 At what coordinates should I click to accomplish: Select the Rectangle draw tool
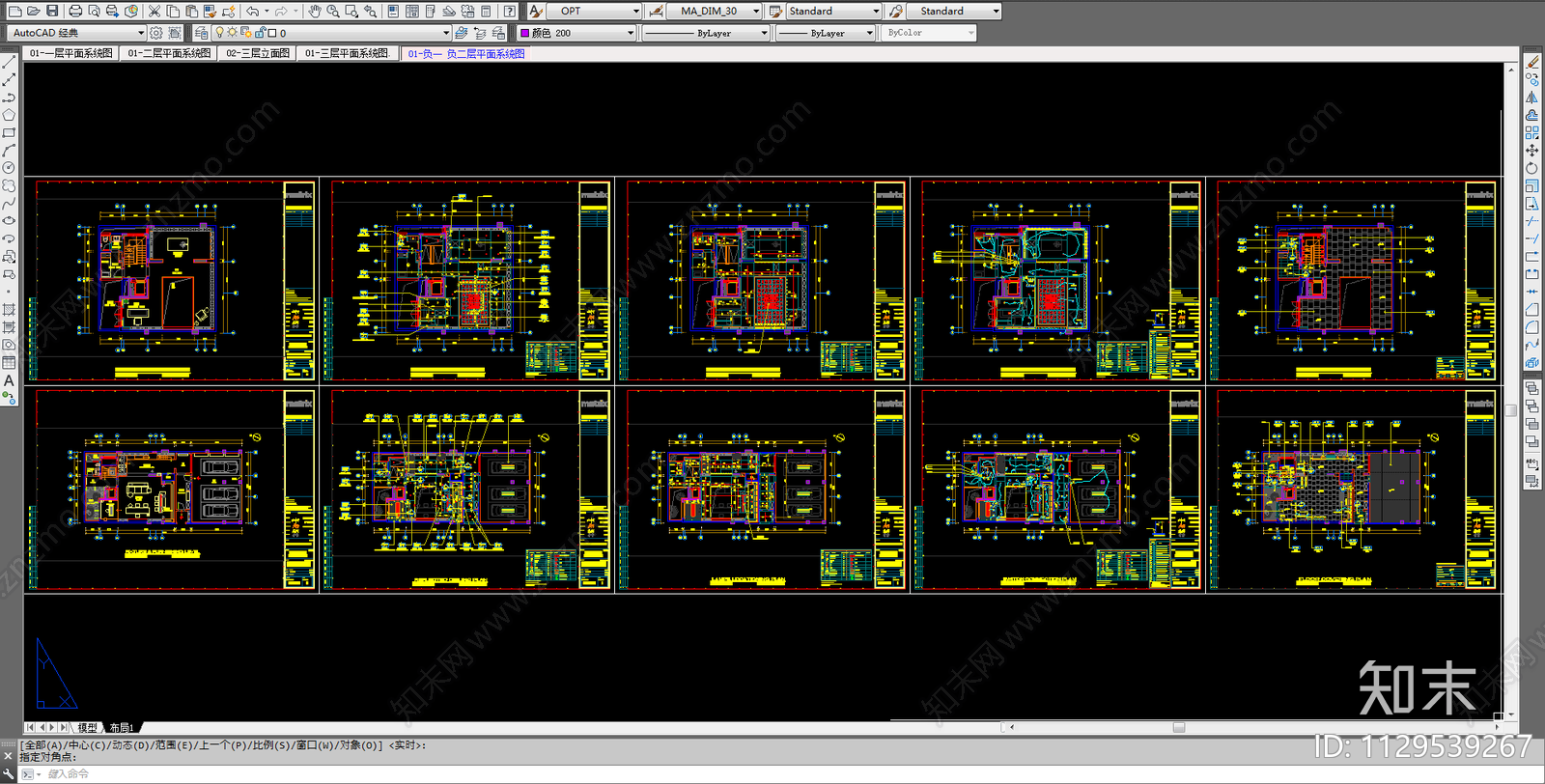point(9,132)
